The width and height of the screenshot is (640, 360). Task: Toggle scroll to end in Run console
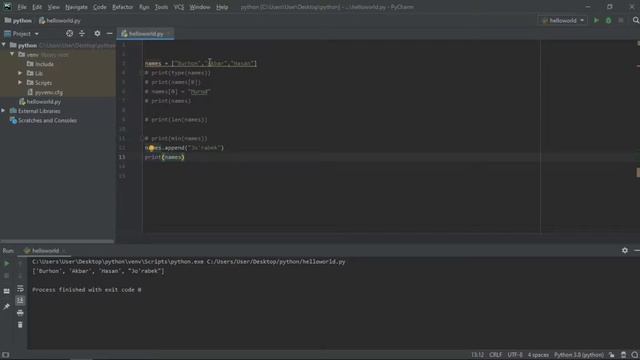[x=20, y=300]
